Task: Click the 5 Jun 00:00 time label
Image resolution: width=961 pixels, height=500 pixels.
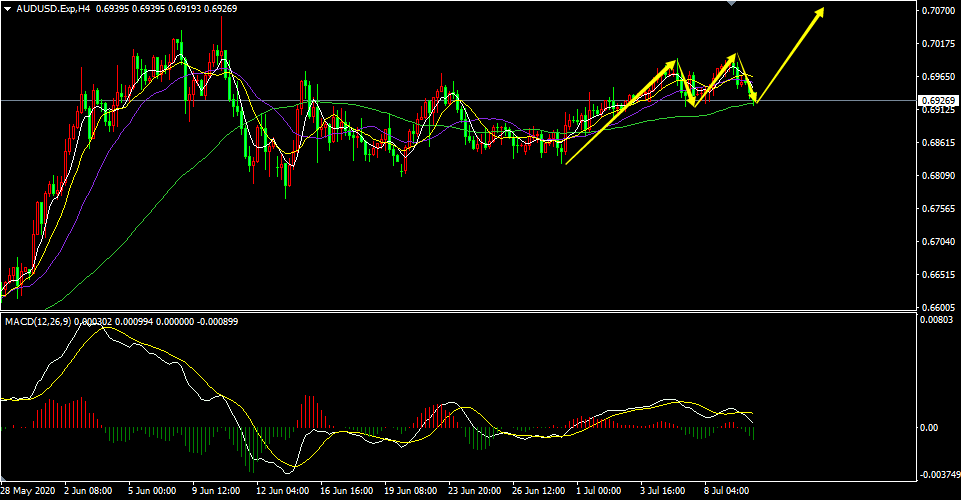Action: click(x=153, y=491)
